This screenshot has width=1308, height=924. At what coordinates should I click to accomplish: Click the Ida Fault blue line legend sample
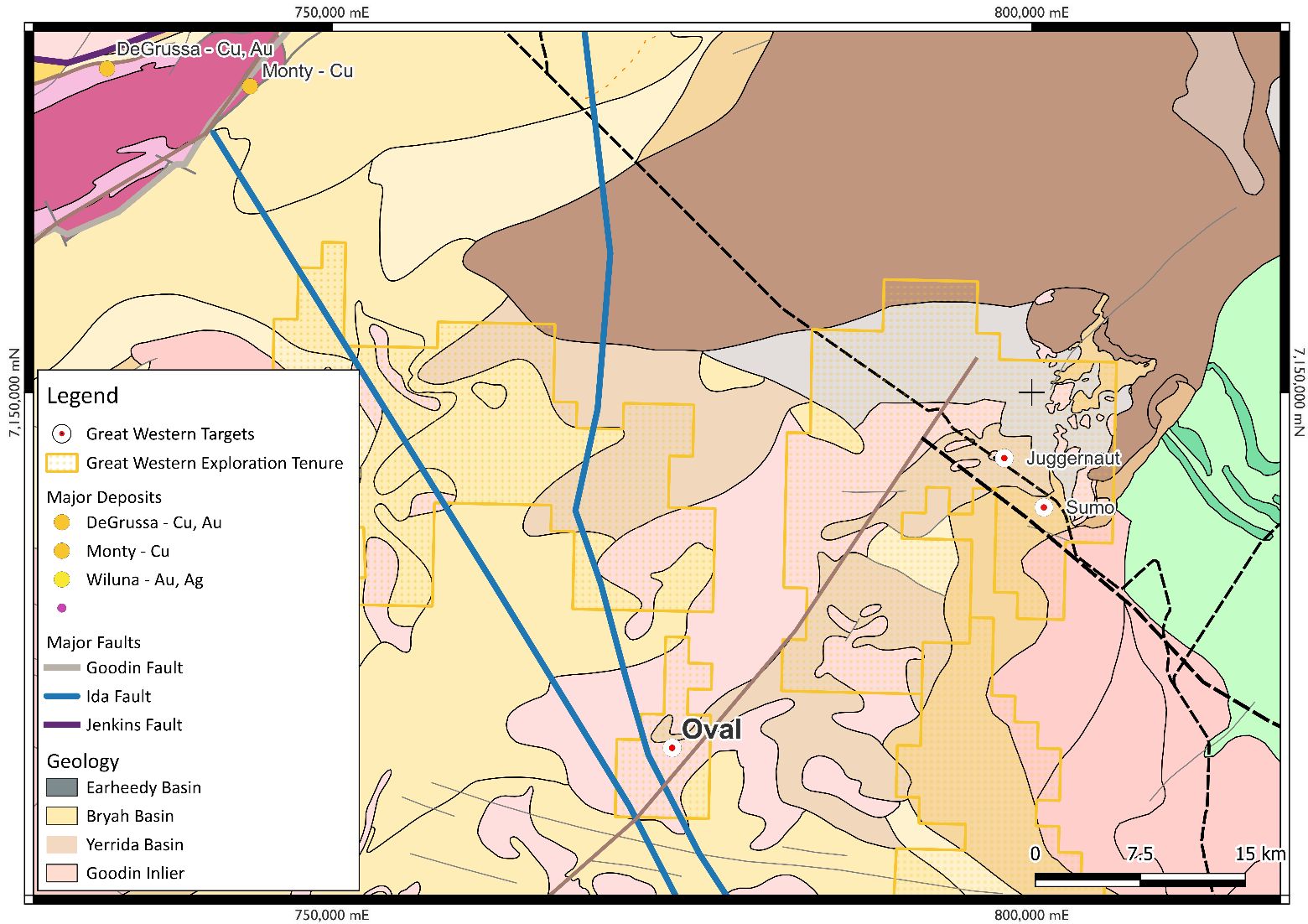(x=61, y=696)
